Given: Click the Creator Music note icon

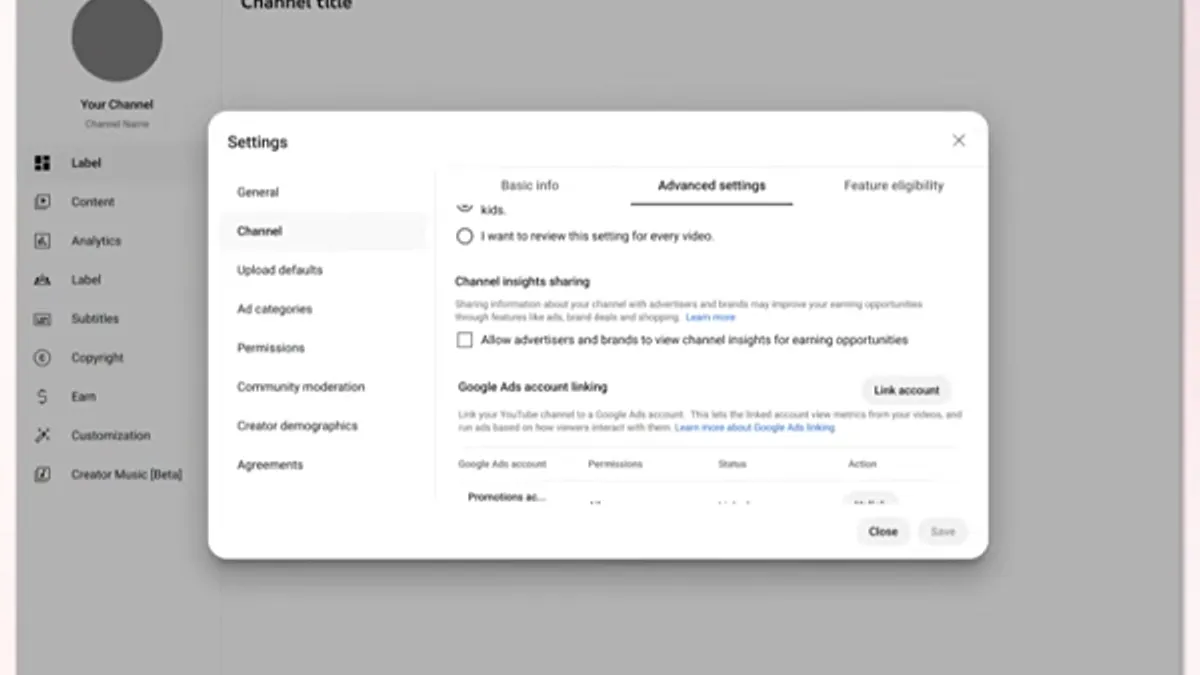Looking at the screenshot, I should click(42, 475).
